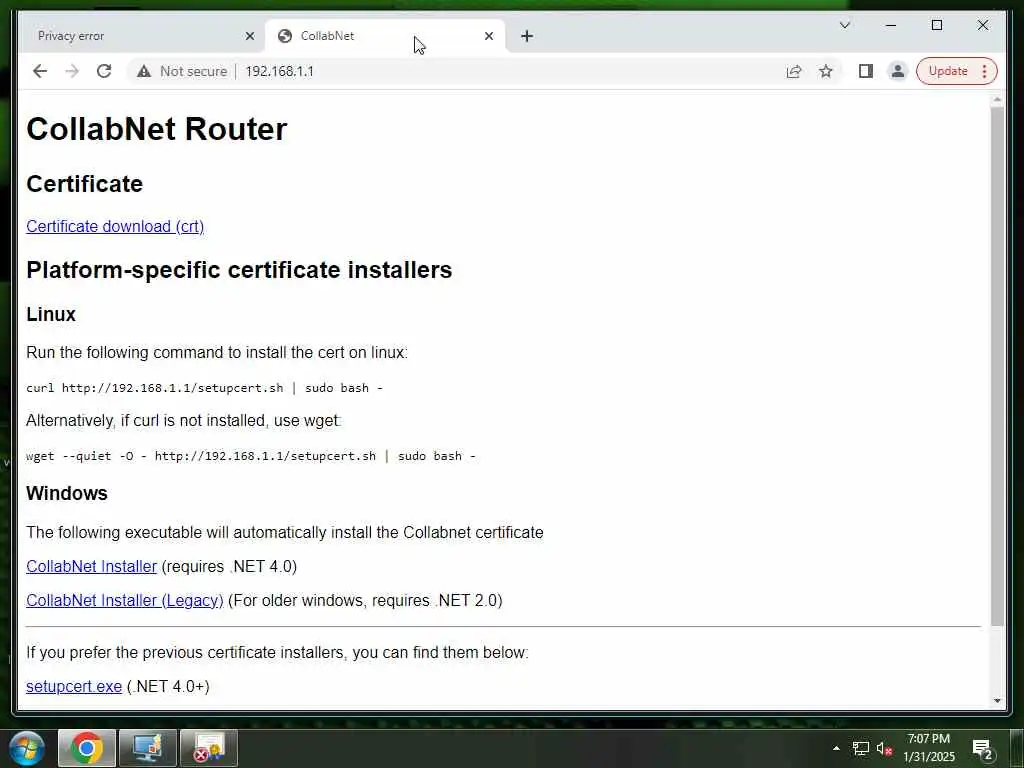Click the page vertical scrollbar thumb
The height and width of the screenshot is (768, 1024).
997,366
